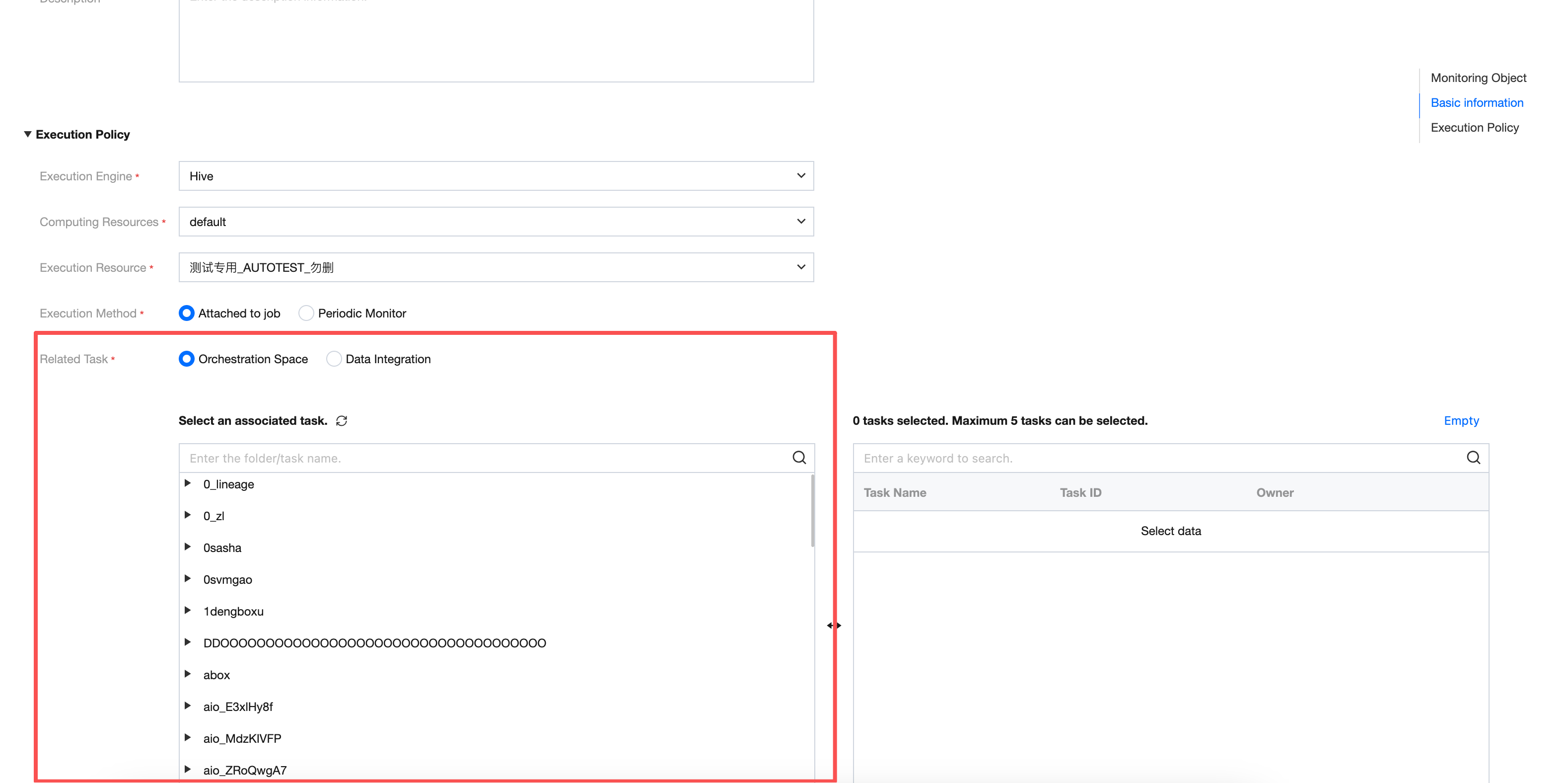
Task: Expand the aio_MdzKlVFP folder arrow
Action: [x=188, y=737]
